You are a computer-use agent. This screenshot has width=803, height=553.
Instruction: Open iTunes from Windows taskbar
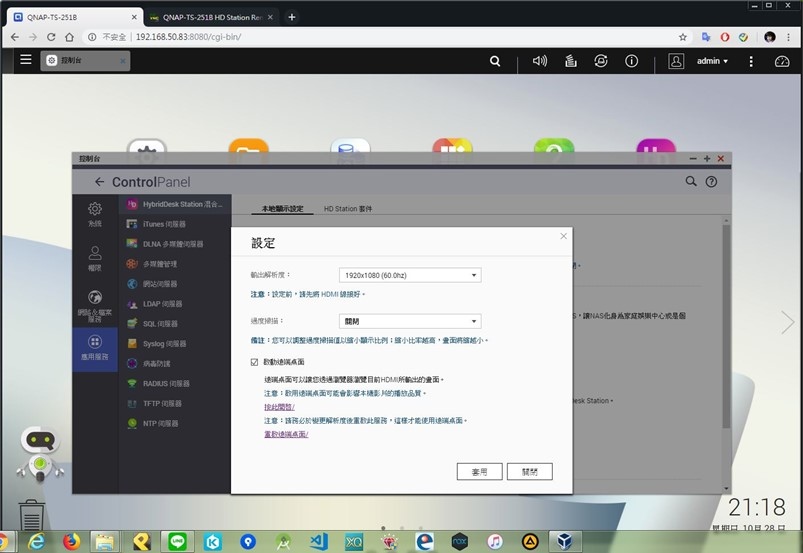click(495, 542)
